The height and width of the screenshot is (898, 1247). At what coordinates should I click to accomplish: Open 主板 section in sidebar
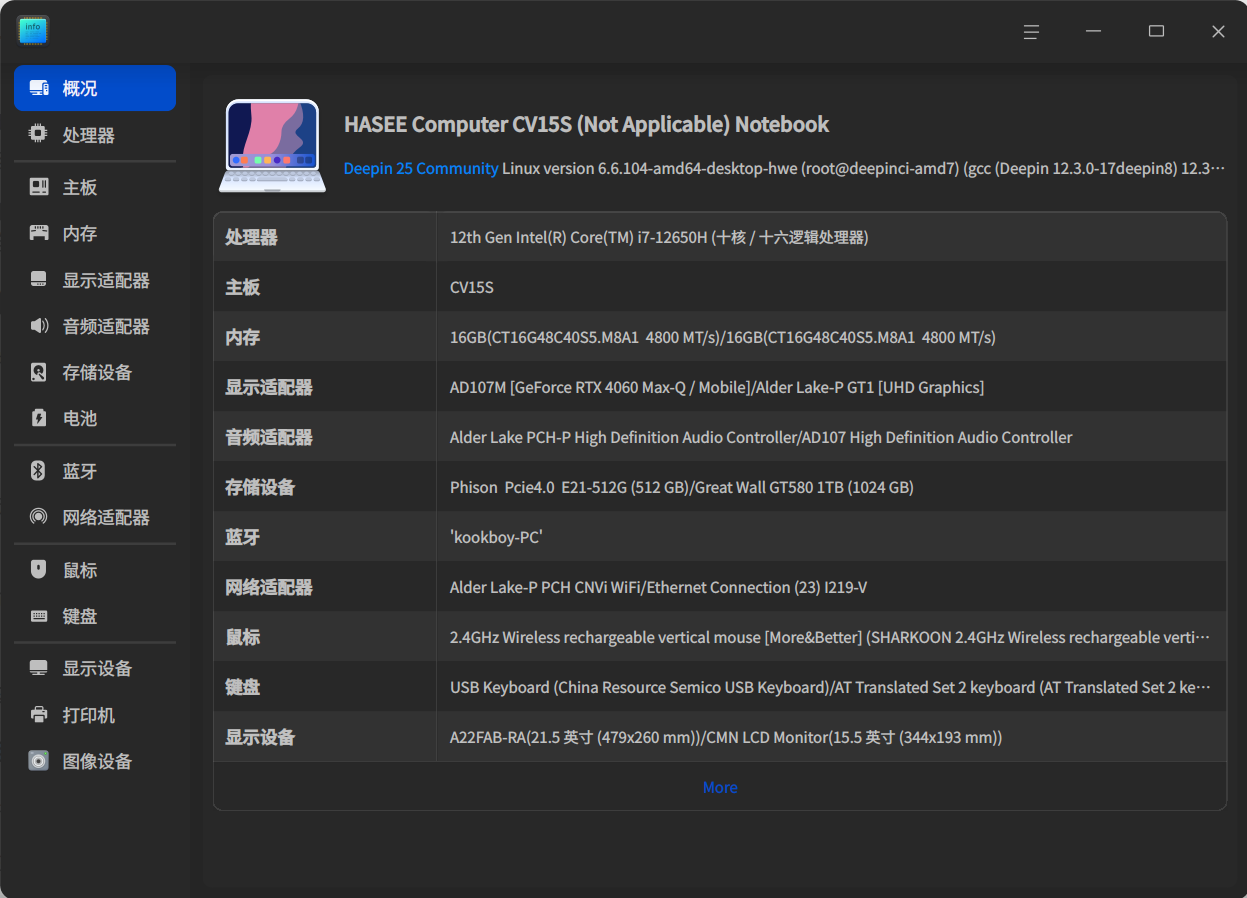[x=95, y=187]
